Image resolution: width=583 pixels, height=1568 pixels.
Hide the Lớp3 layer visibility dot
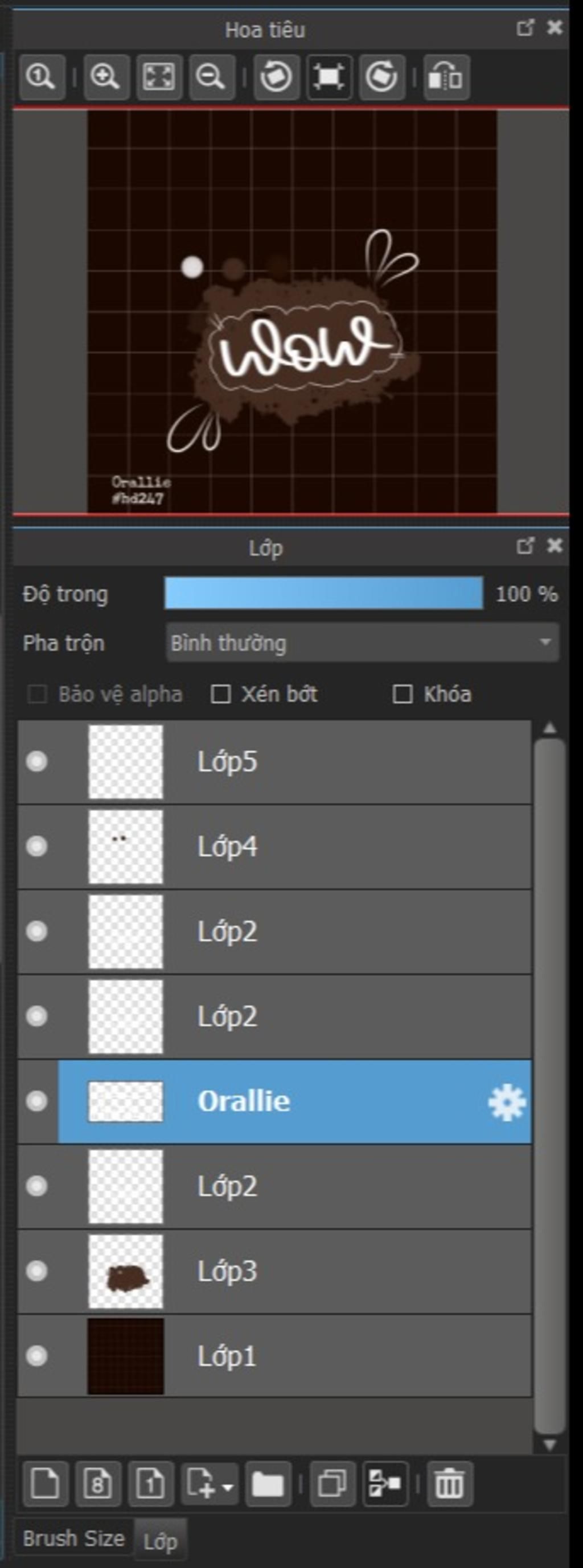[x=36, y=1272]
